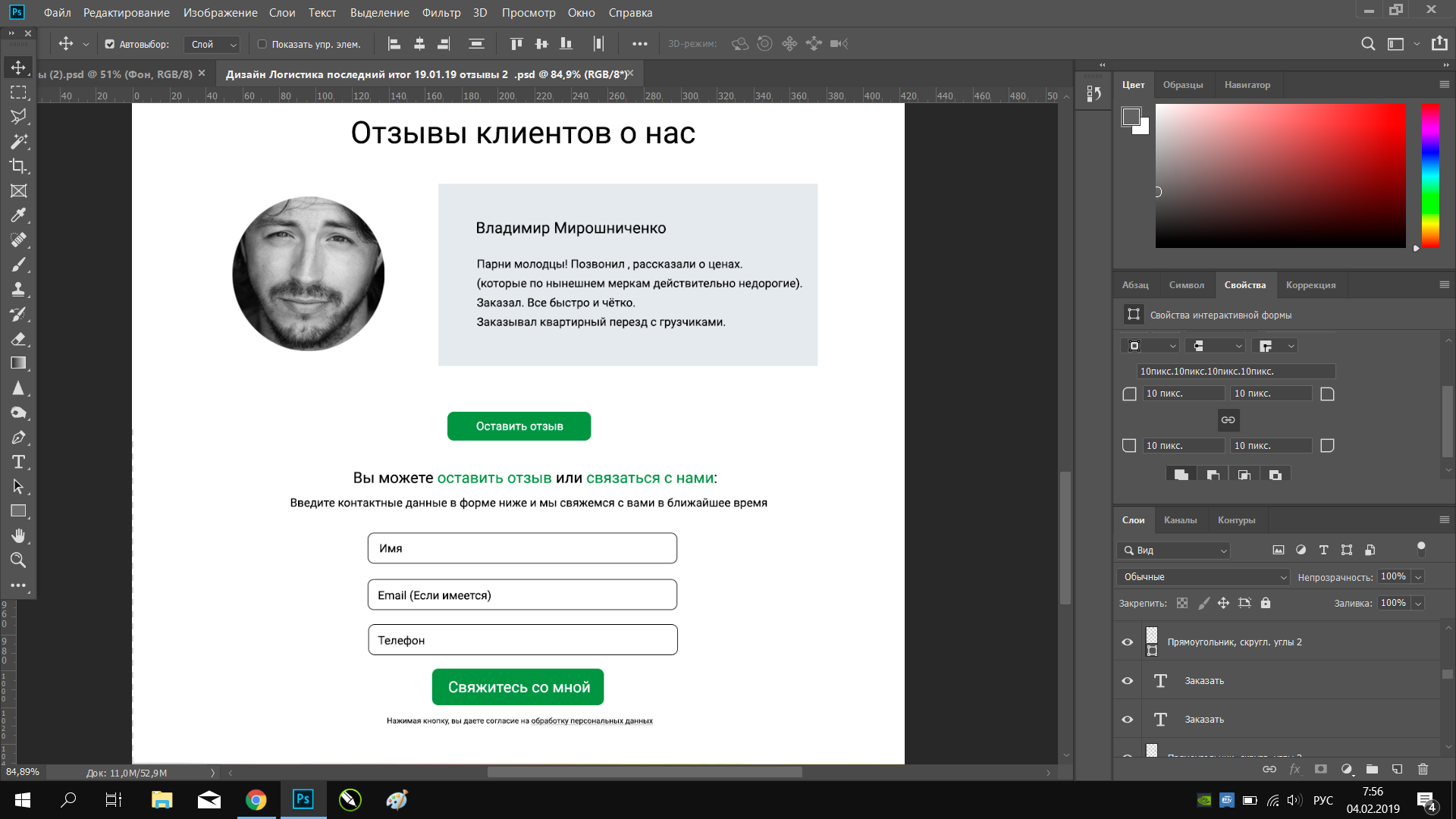Activate the Zoom tool in toolbar

pyautogui.click(x=18, y=560)
